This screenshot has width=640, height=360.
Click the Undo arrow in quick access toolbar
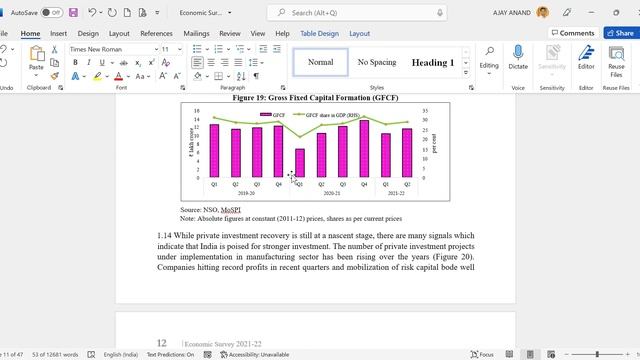92,13
